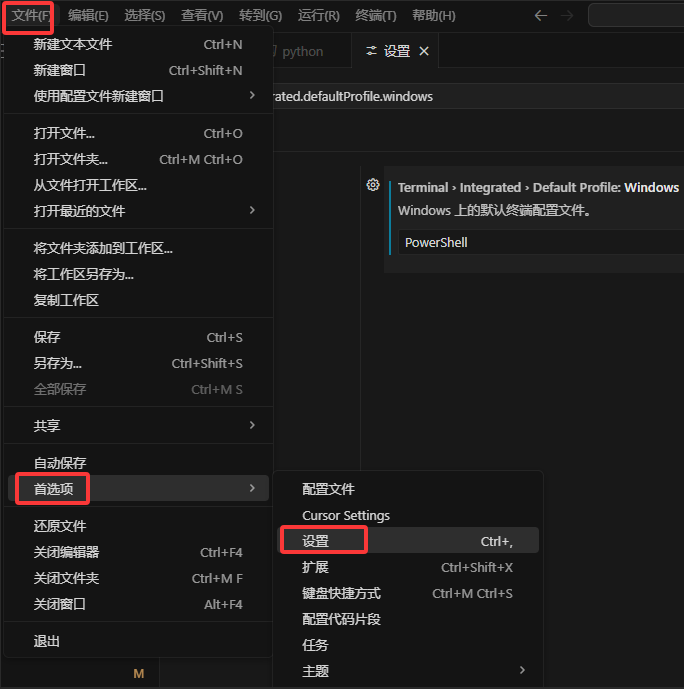Select 扩展 in preferences submenu
684x689 pixels.
[x=409, y=567]
